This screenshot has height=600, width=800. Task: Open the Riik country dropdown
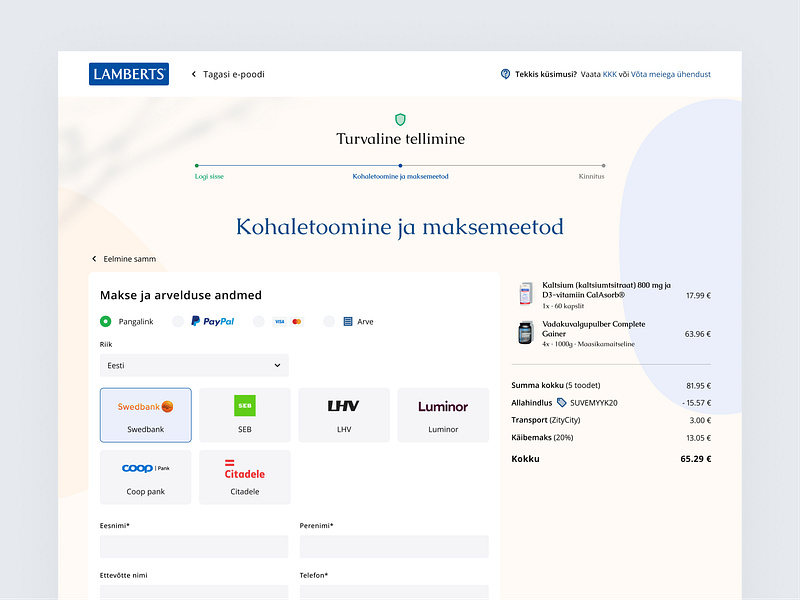[194, 365]
